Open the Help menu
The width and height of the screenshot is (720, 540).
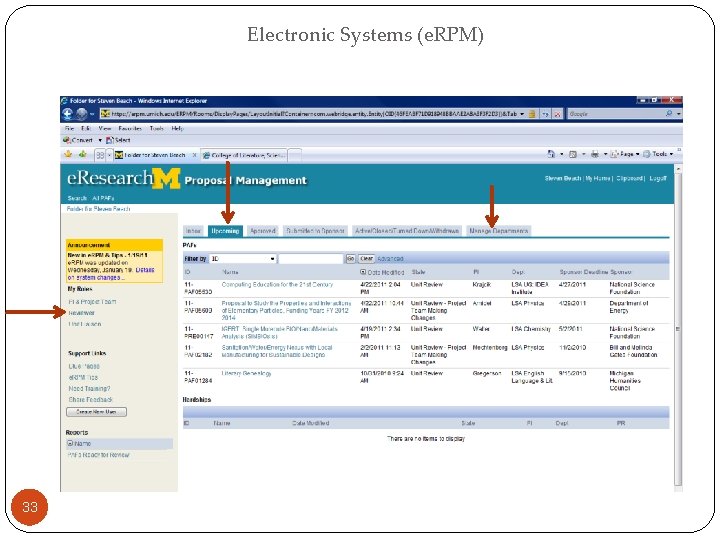(x=178, y=129)
